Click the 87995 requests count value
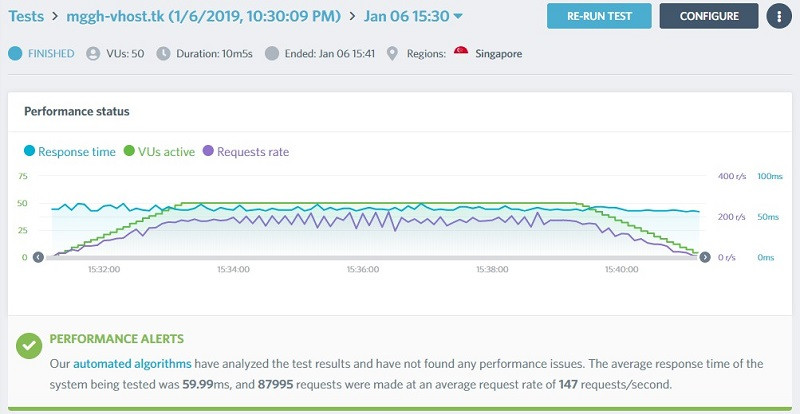This screenshot has width=800, height=414. click(x=276, y=384)
